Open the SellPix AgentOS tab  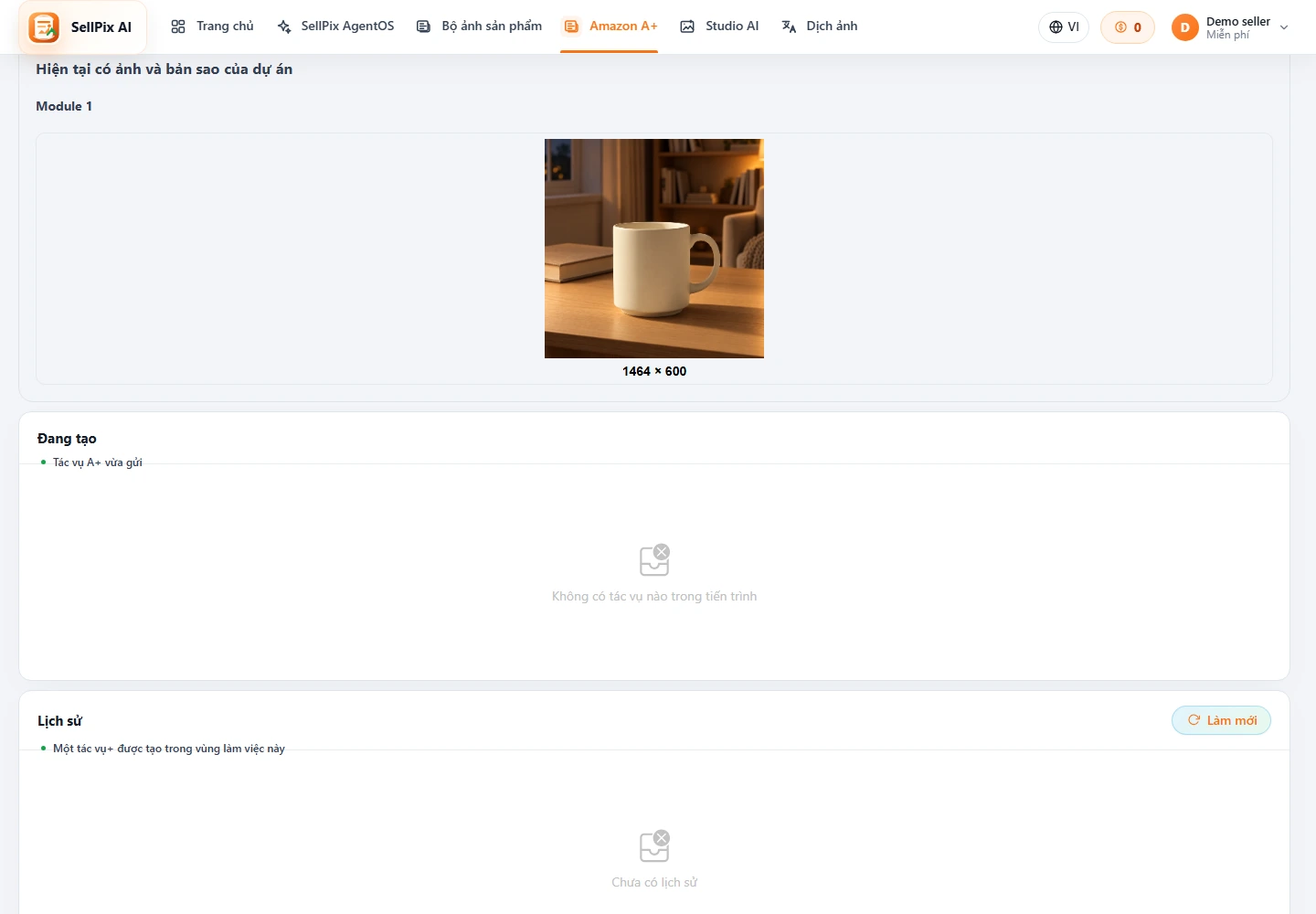(335, 27)
